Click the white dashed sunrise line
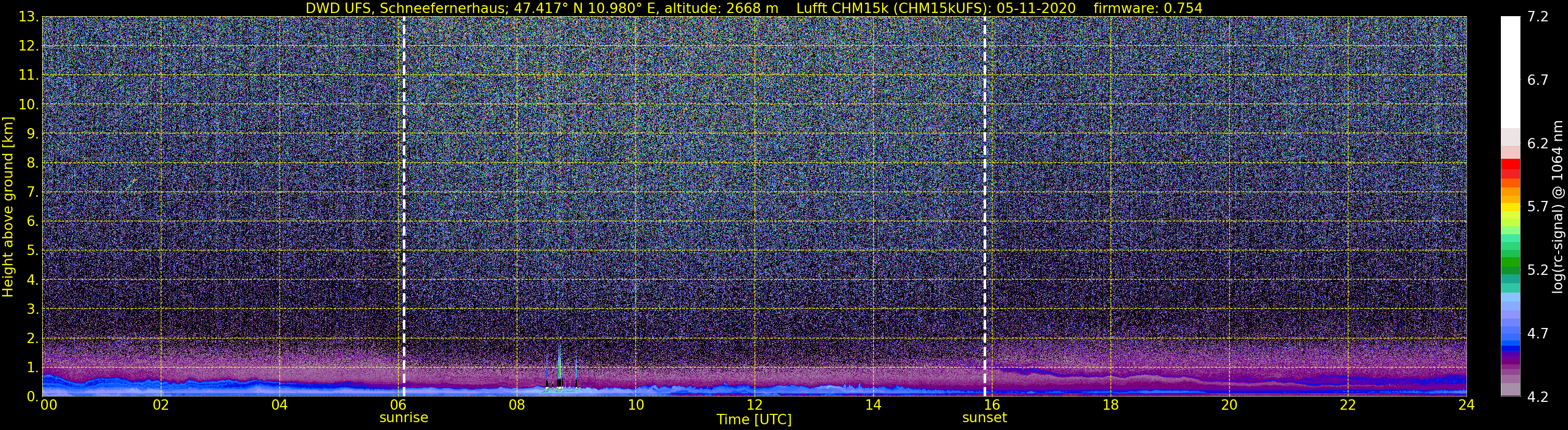Viewport: 1568px width, 430px height. [403, 207]
